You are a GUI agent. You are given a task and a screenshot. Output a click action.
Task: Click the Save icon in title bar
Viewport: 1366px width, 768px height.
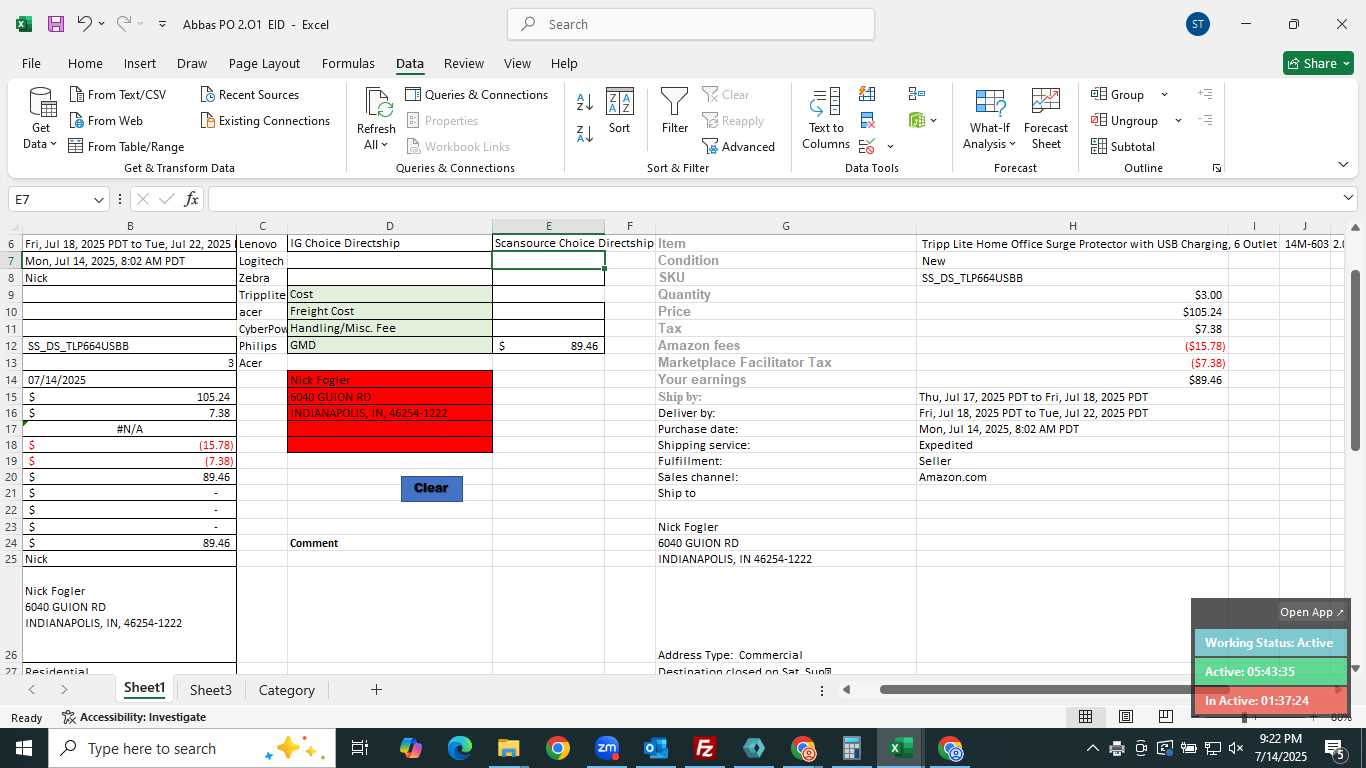tap(56, 24)
